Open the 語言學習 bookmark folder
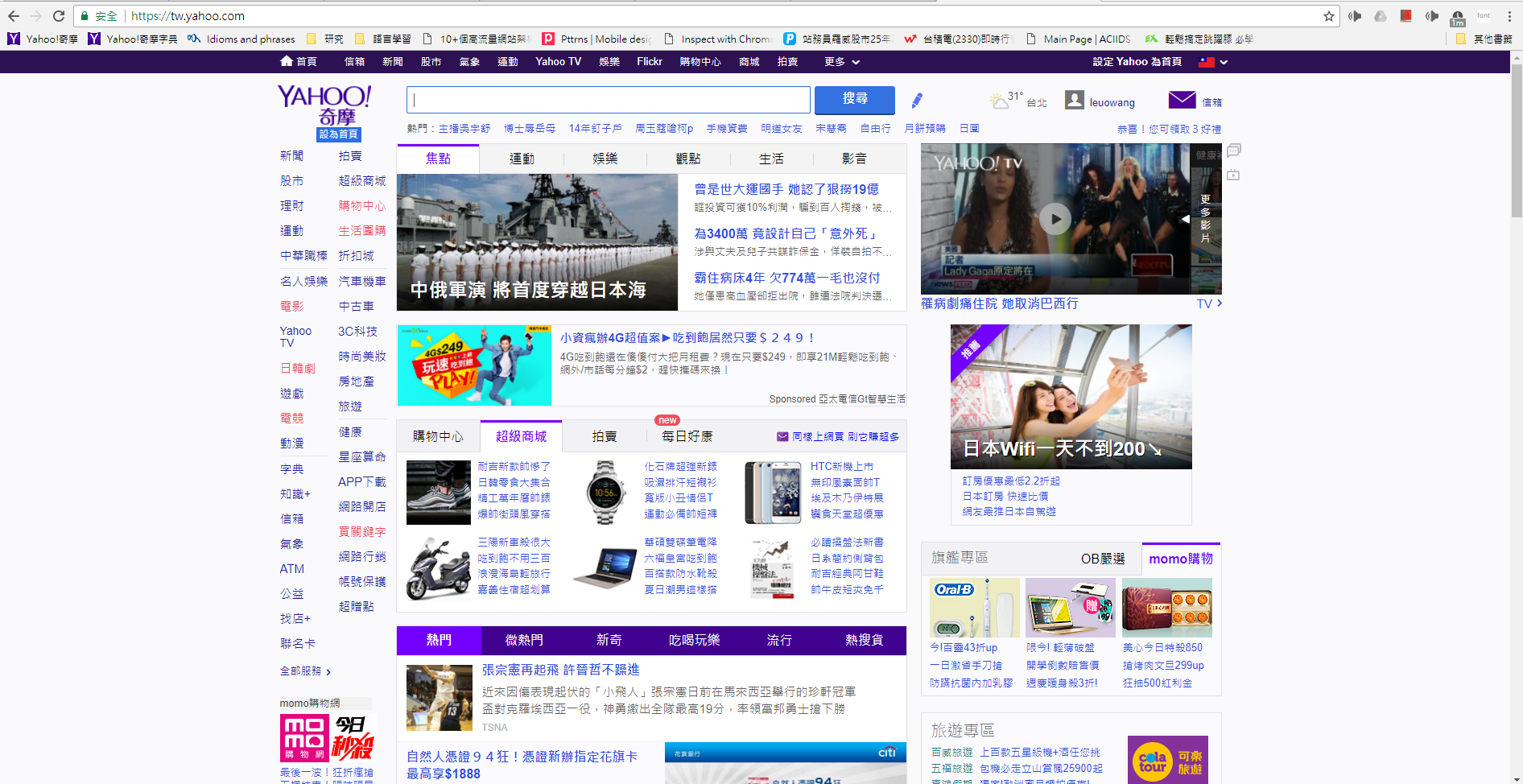Screen dimensions: 1523x784 coord(383,39)
